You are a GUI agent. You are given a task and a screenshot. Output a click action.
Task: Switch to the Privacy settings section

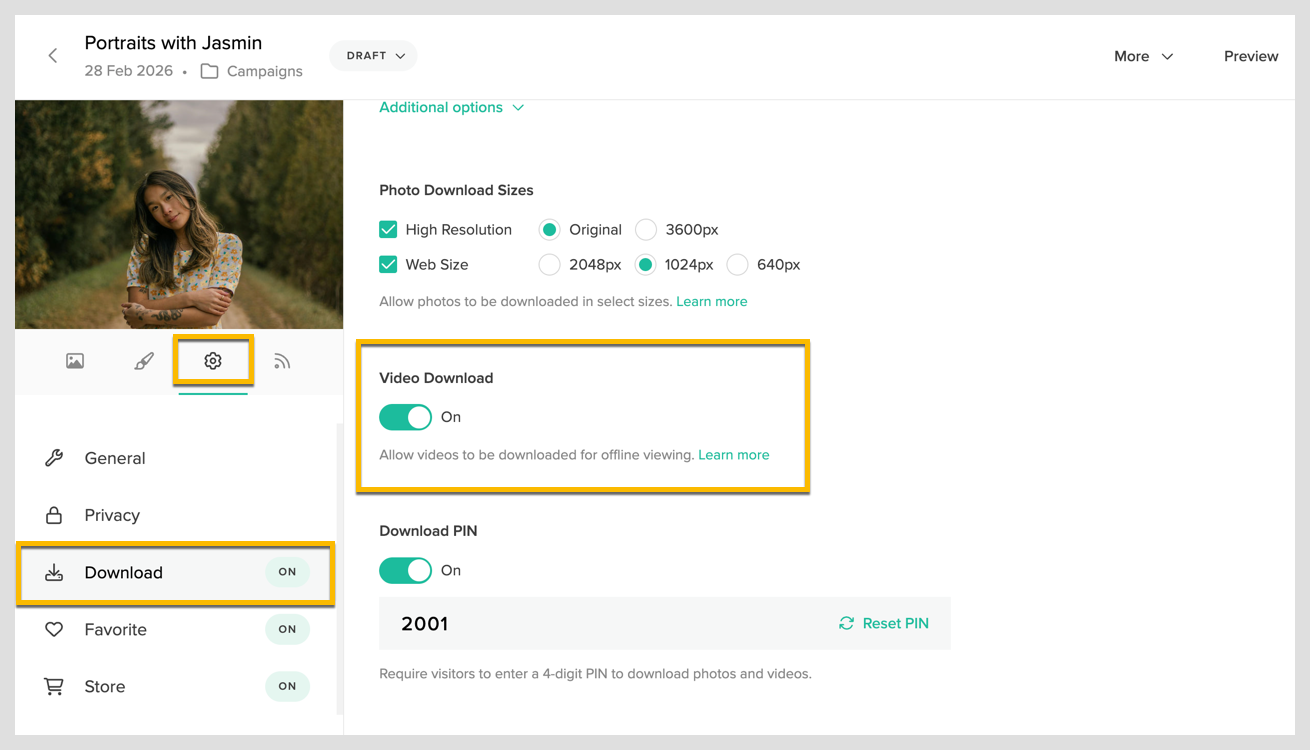click(x=113, y=515)
